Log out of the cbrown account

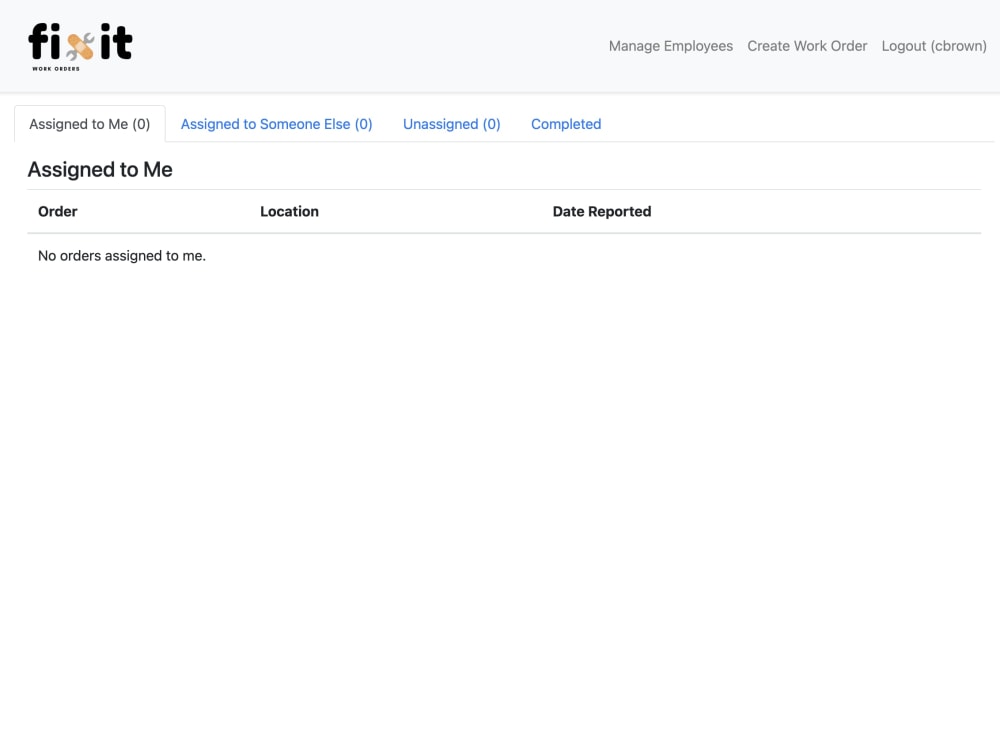click(x=934, y=46)
